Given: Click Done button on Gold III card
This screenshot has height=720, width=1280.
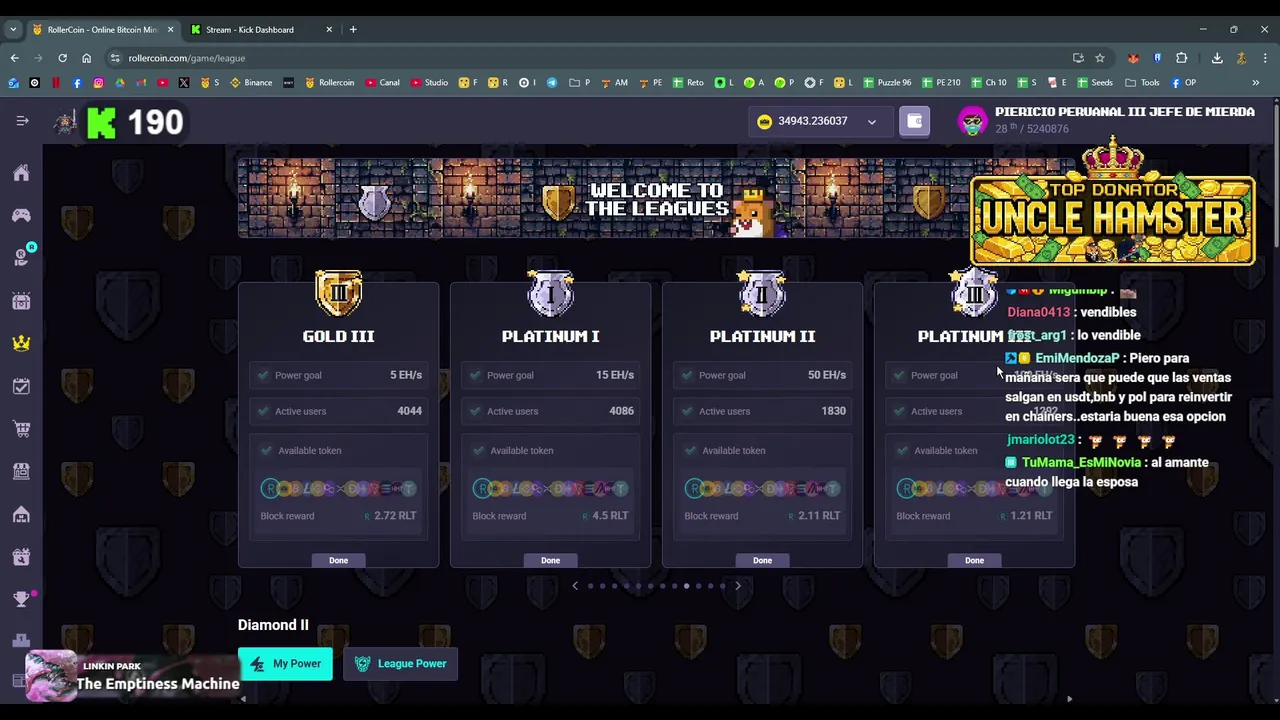Looking at the screenshot, I should pyautogui.click(x=338, y=560).
